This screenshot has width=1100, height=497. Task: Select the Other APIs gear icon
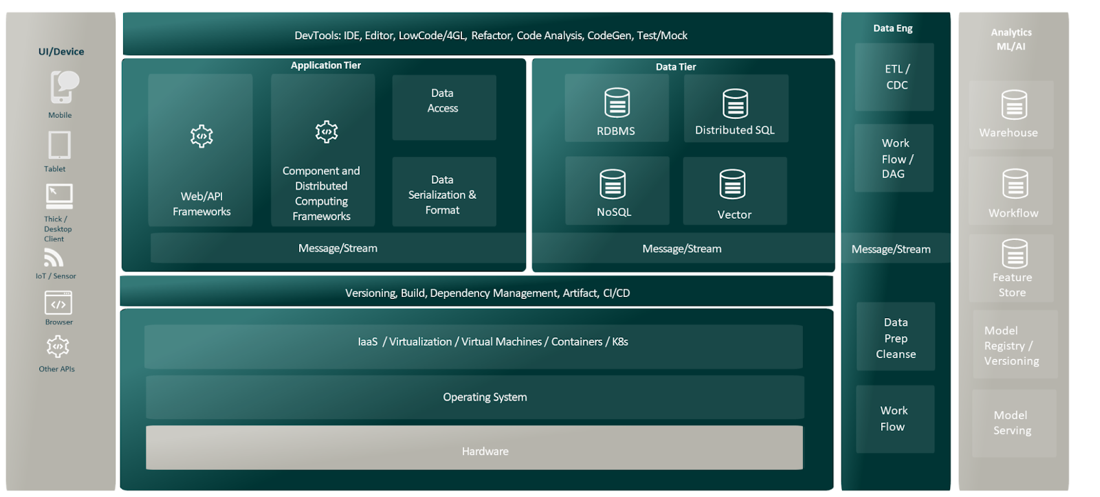click(x=58, y=346)
